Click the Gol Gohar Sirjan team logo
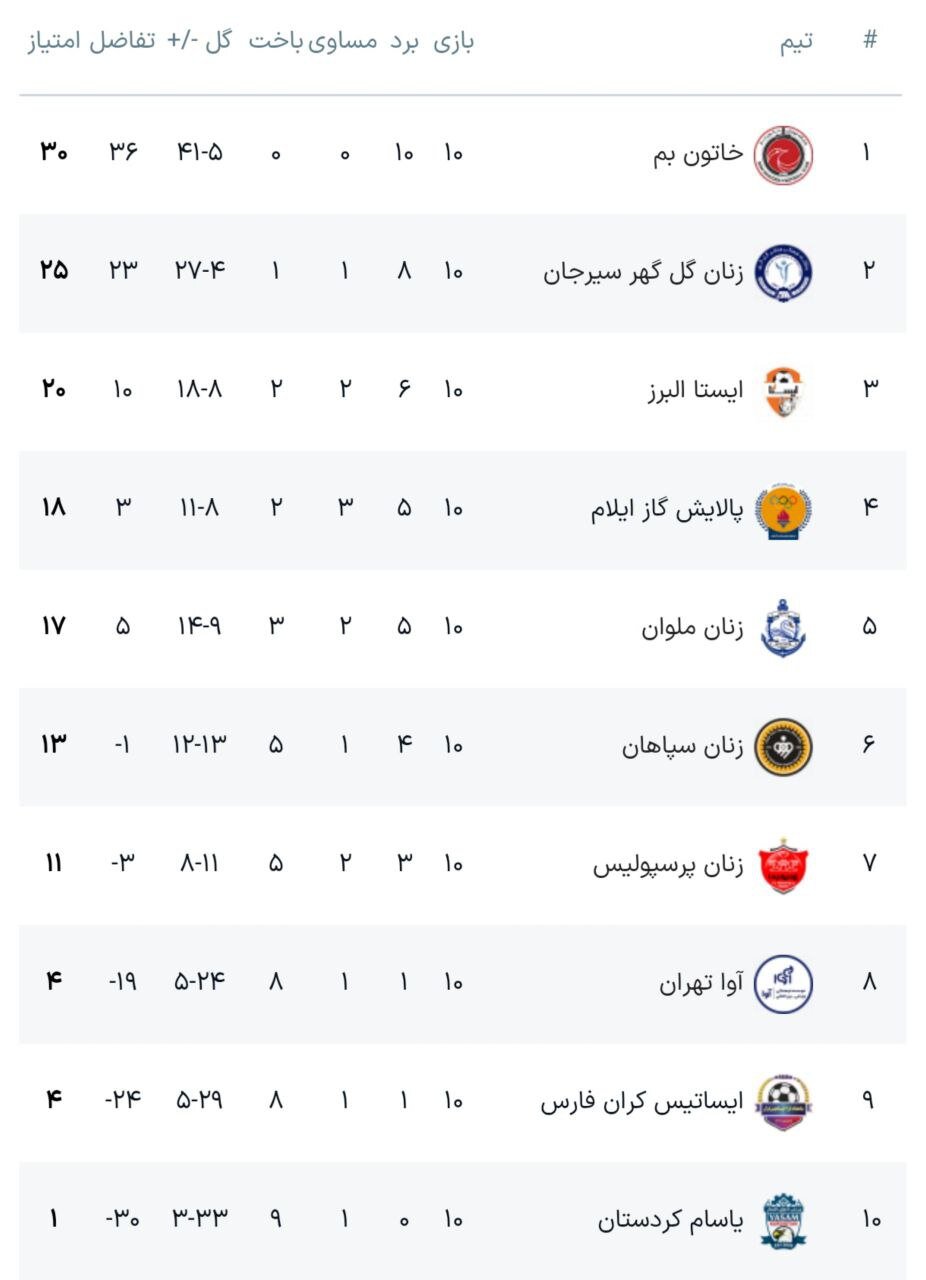The height and width of the screenshot is (1280, 926). (782, 272)
